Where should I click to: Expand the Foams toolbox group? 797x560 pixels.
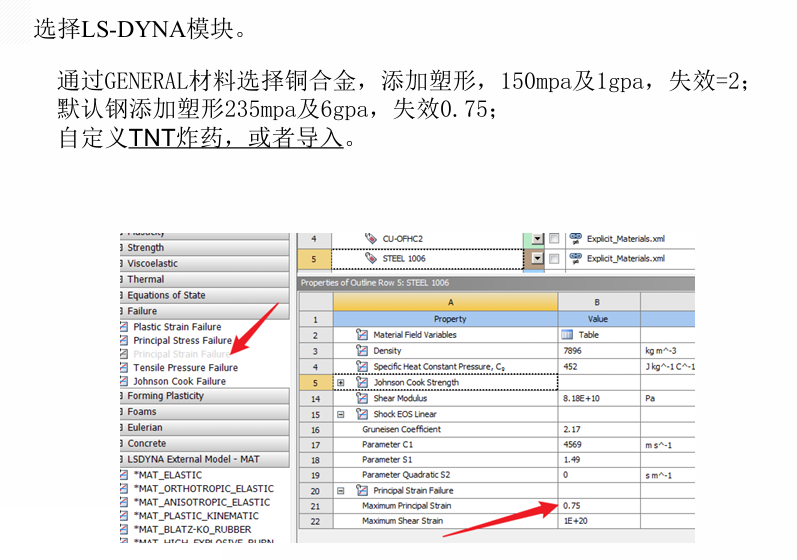coord(121,412)
